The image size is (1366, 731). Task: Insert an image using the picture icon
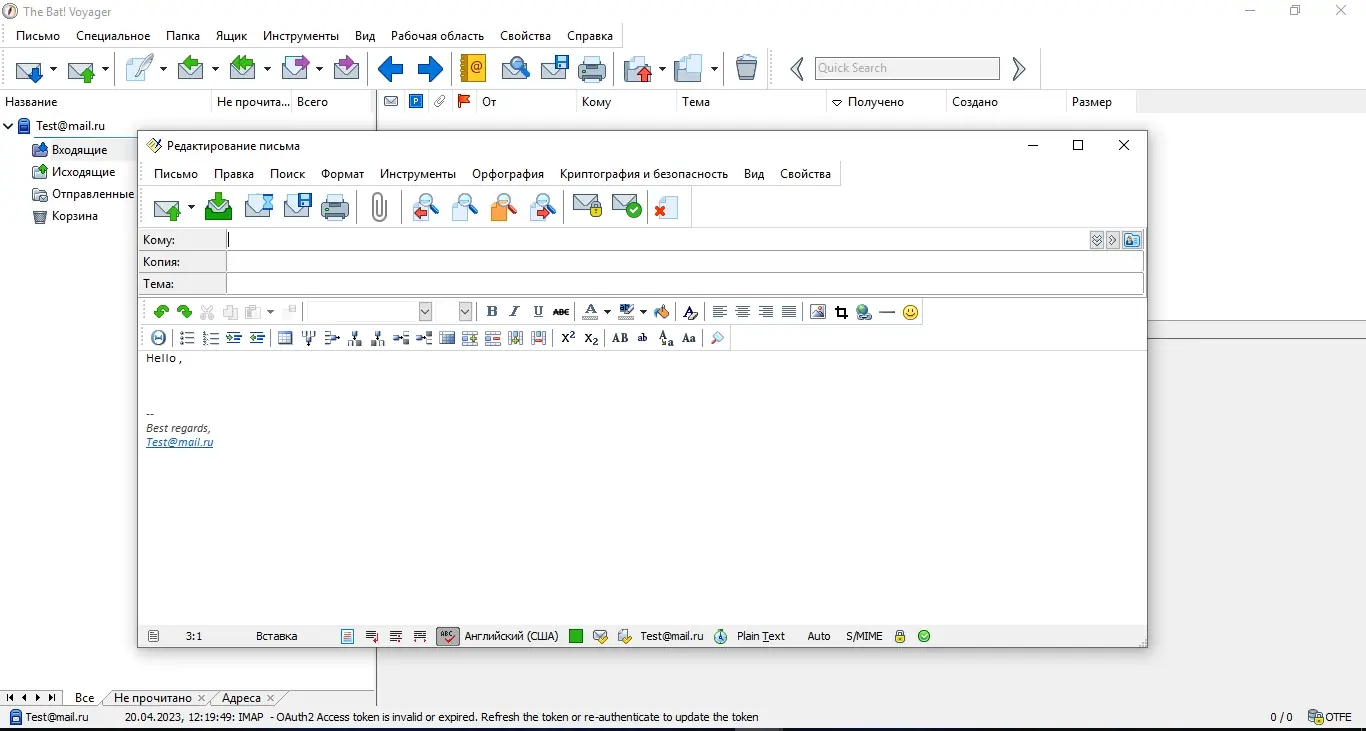[818, 312]
